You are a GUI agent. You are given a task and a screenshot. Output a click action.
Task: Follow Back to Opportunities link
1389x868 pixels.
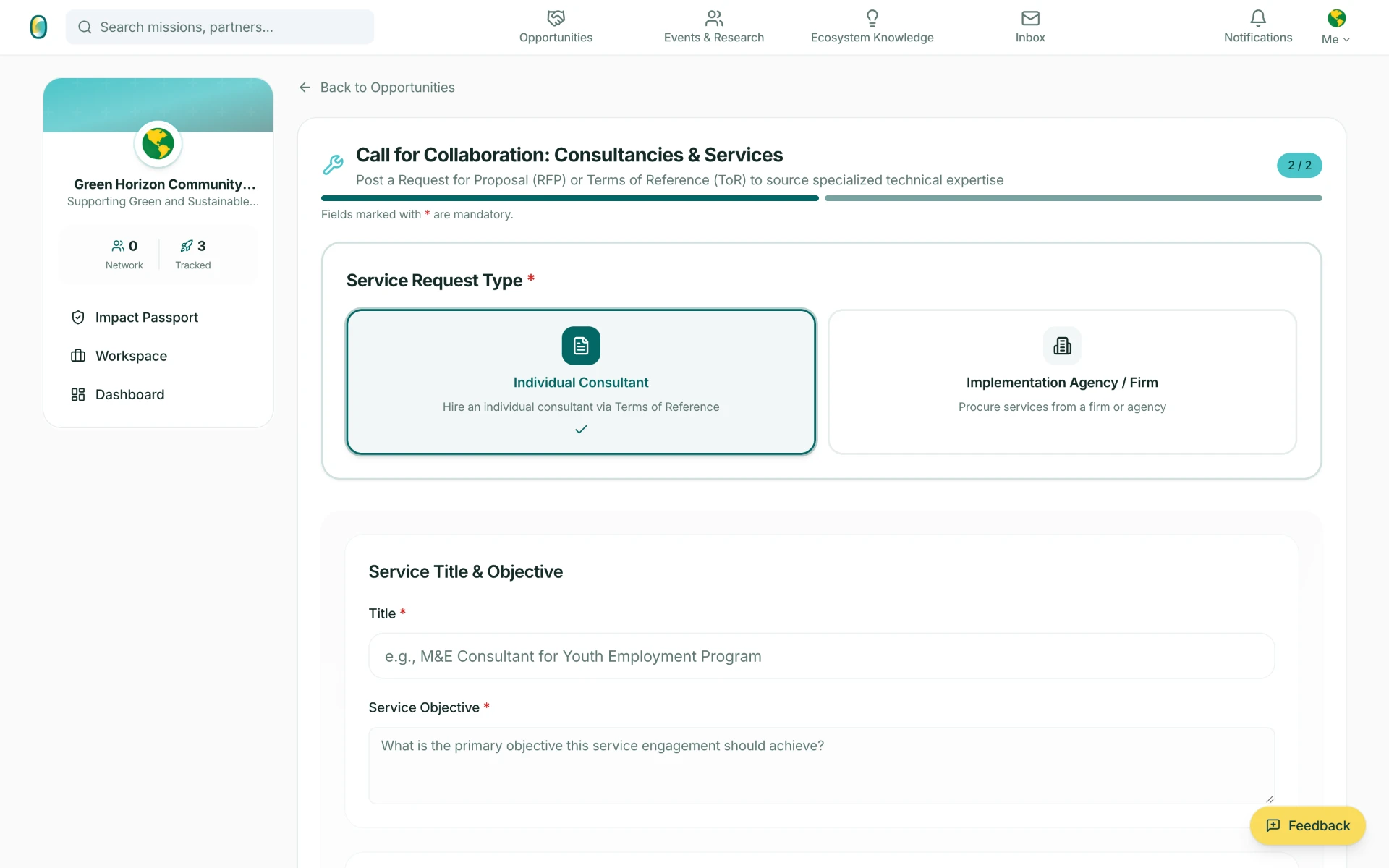click(388, 88)
